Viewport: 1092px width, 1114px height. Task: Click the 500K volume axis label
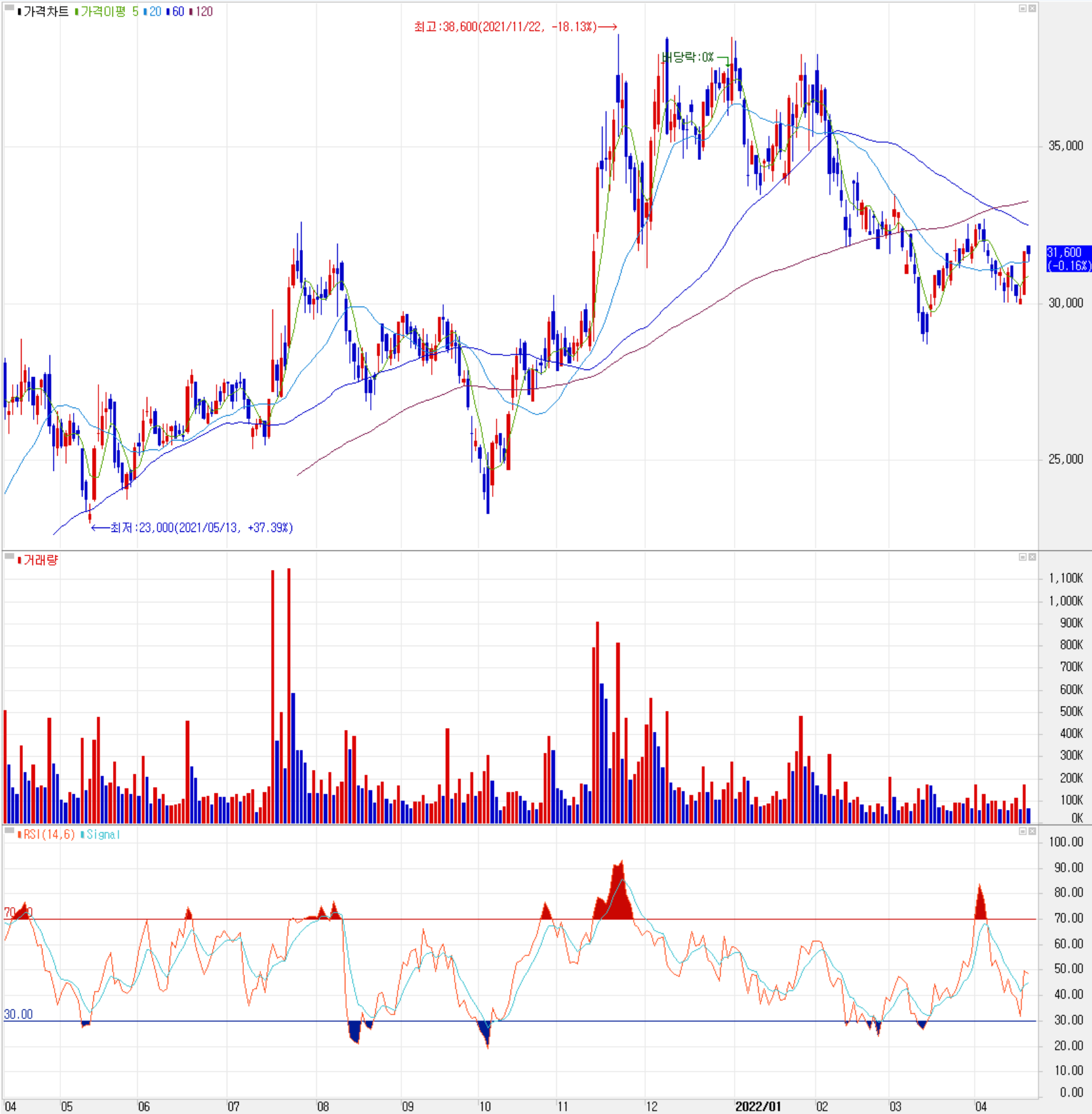tap(1071, 711)
